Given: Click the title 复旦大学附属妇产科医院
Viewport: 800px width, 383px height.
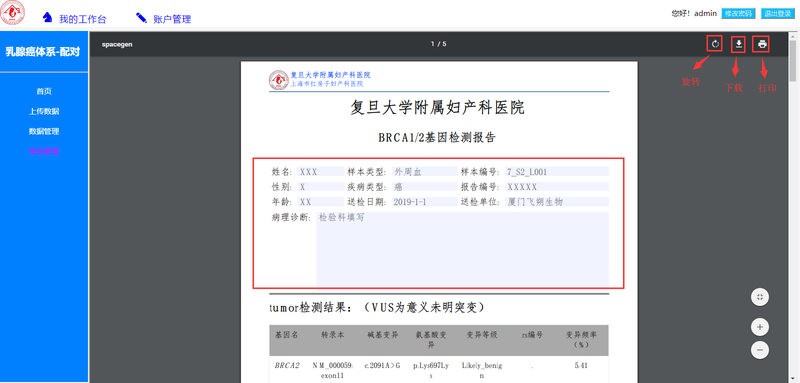Looking at the screenshot, I should pyautogui.click(x=437, y=108).
